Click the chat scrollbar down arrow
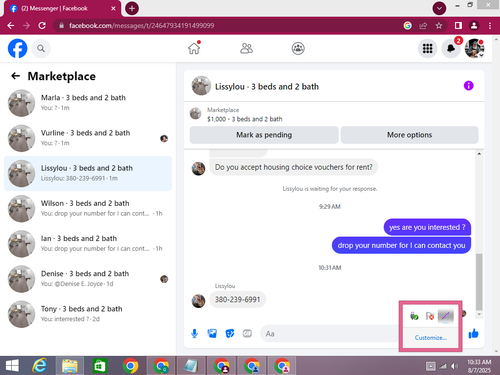500x375 pixels. coord(479,314)
